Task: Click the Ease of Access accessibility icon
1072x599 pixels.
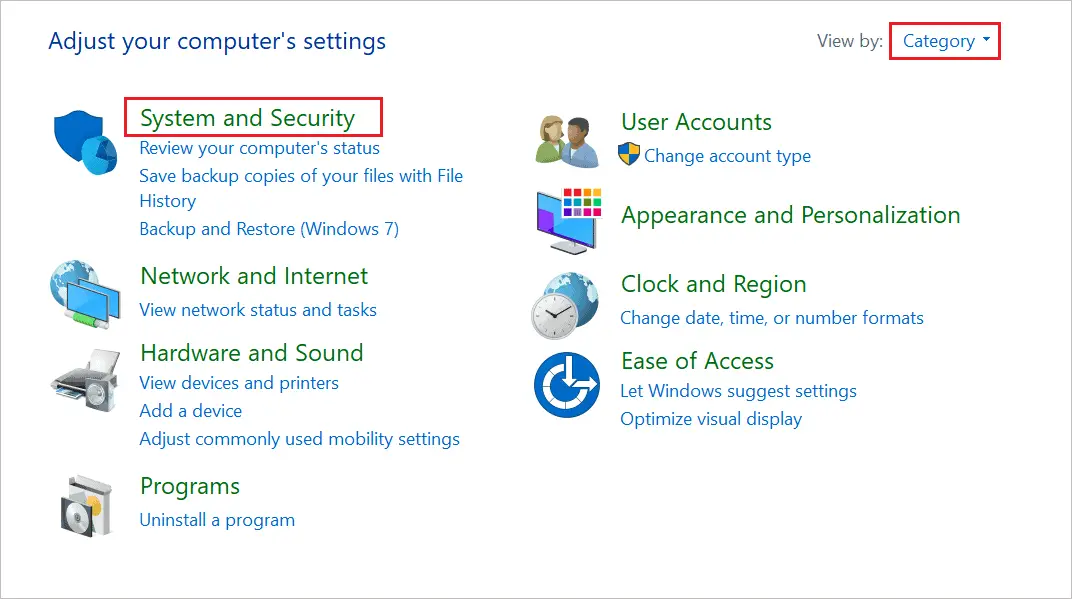Action: (566, 382)
